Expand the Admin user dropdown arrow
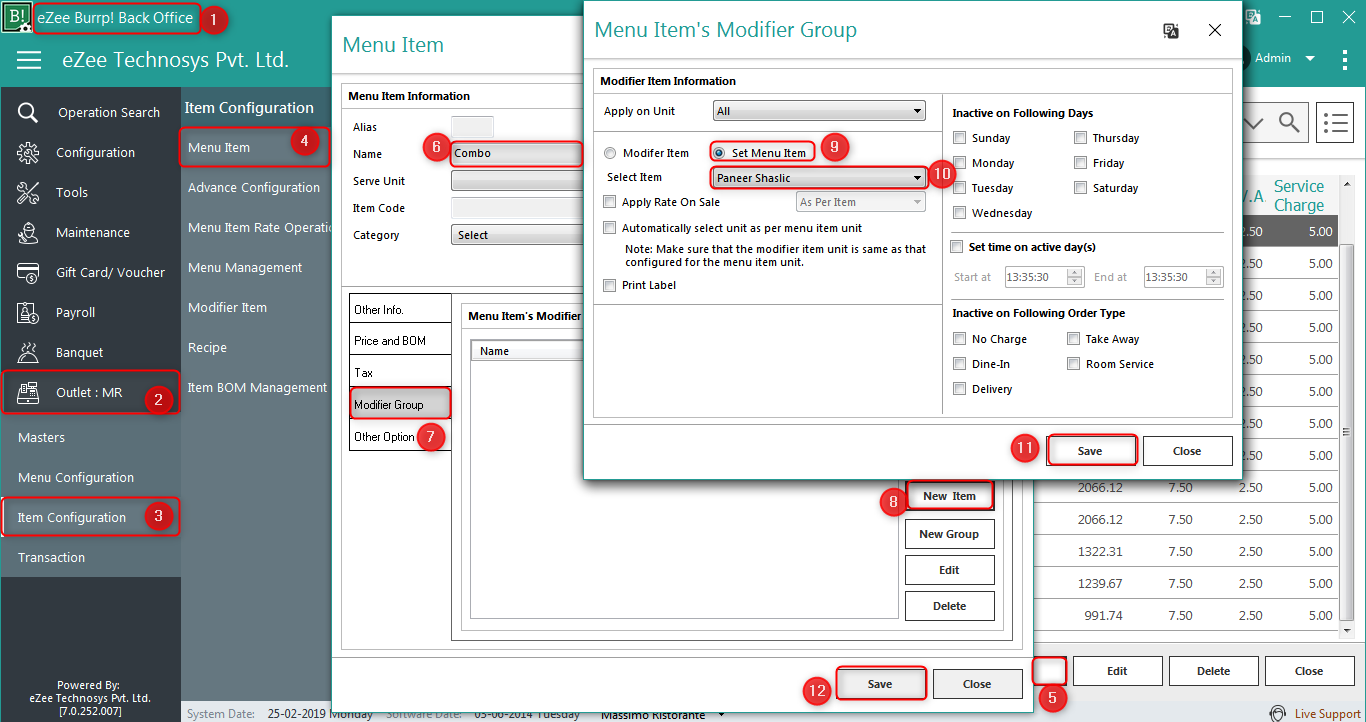The height and width of the screenshot is (722, 1366). click(x=1310, y=58)
